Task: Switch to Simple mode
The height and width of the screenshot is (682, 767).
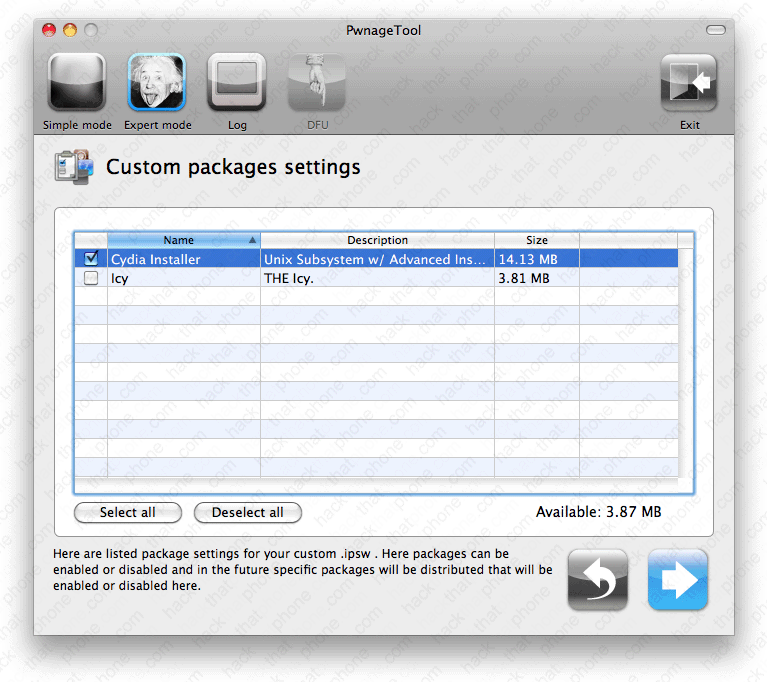Action: [x=77, y=82]
